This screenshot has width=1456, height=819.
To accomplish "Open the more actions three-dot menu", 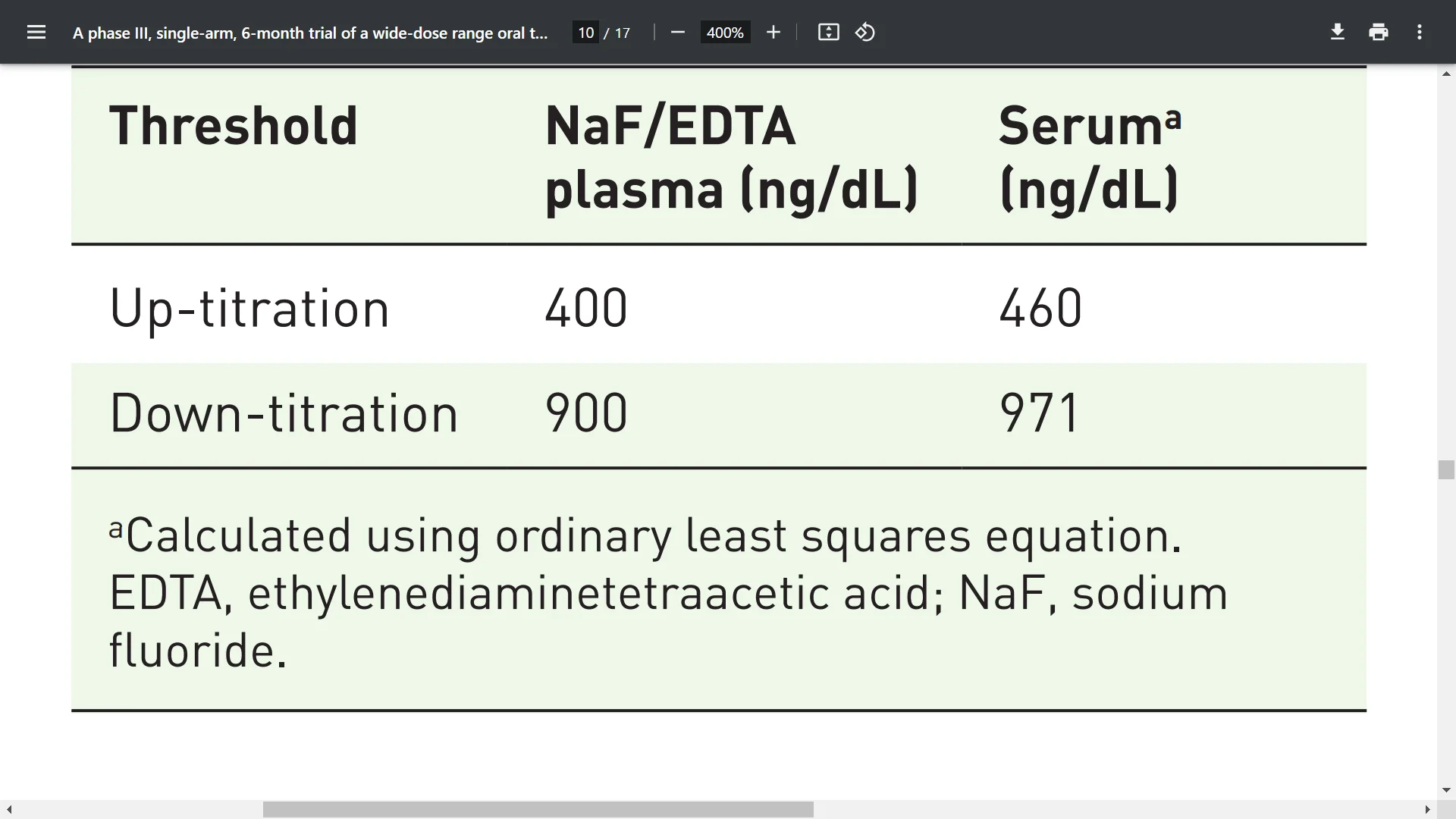I will click(x=1420, y=33).
